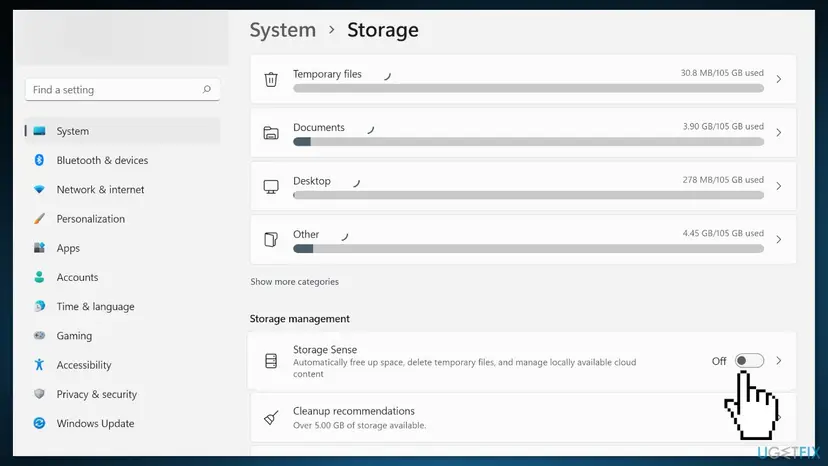828x466 pixels.
Task: Open Gaming settings
Action: tap(123, 335)
